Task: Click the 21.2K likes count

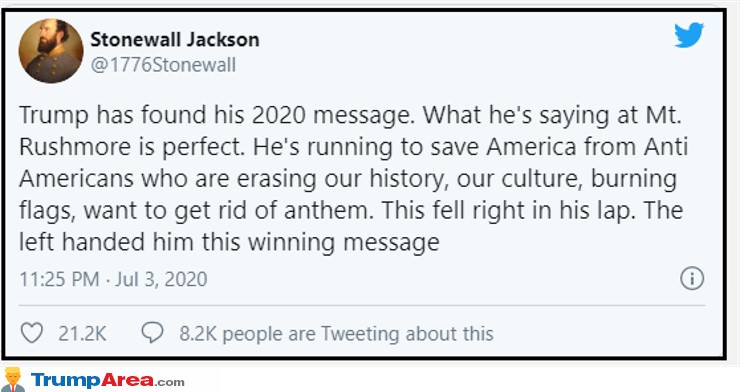Action: coord(82,334)
